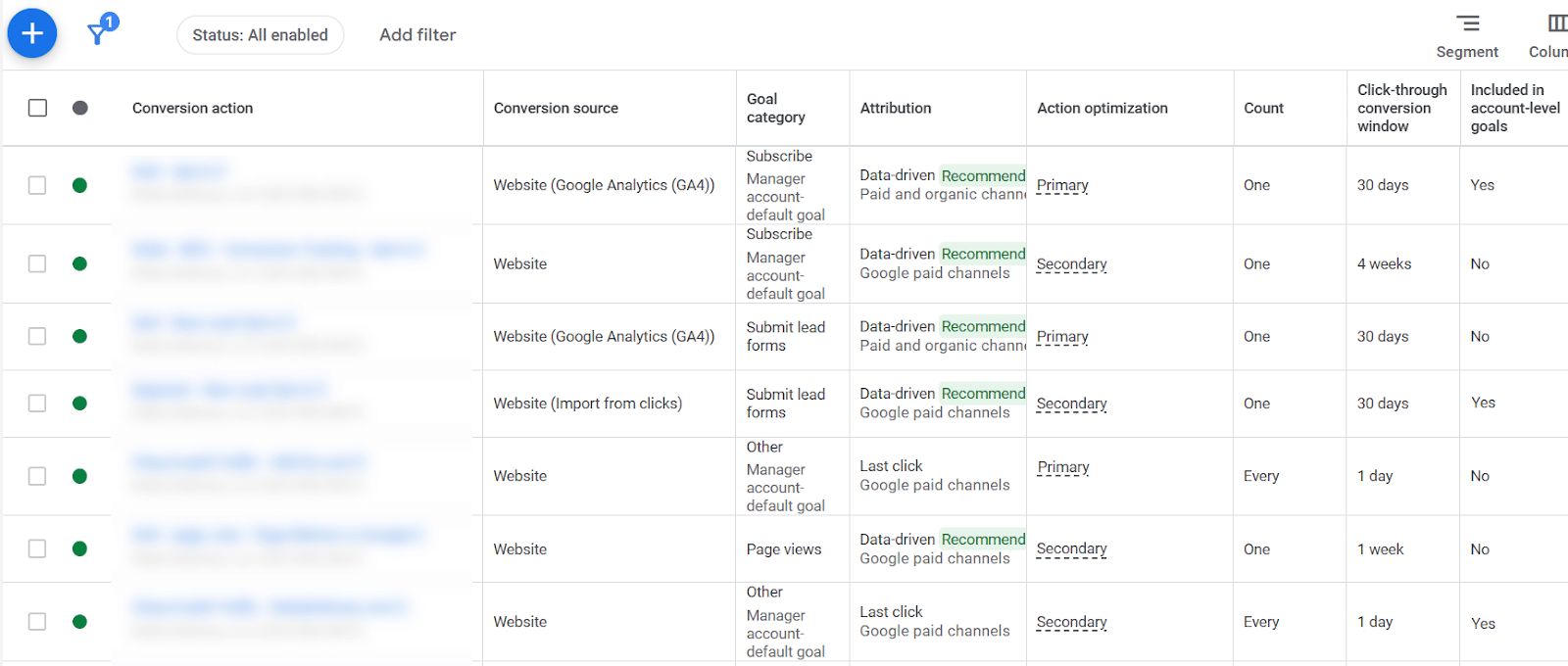Viewport: 1568px width, 666px height.
Task: Open the Columns icon
Action: [1556, 24]
